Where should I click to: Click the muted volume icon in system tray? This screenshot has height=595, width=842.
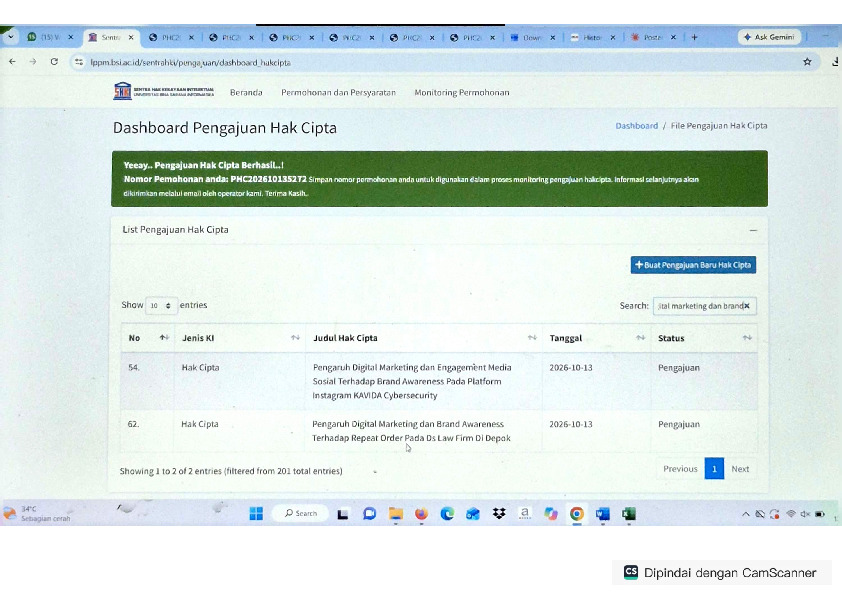coord(805,514)
